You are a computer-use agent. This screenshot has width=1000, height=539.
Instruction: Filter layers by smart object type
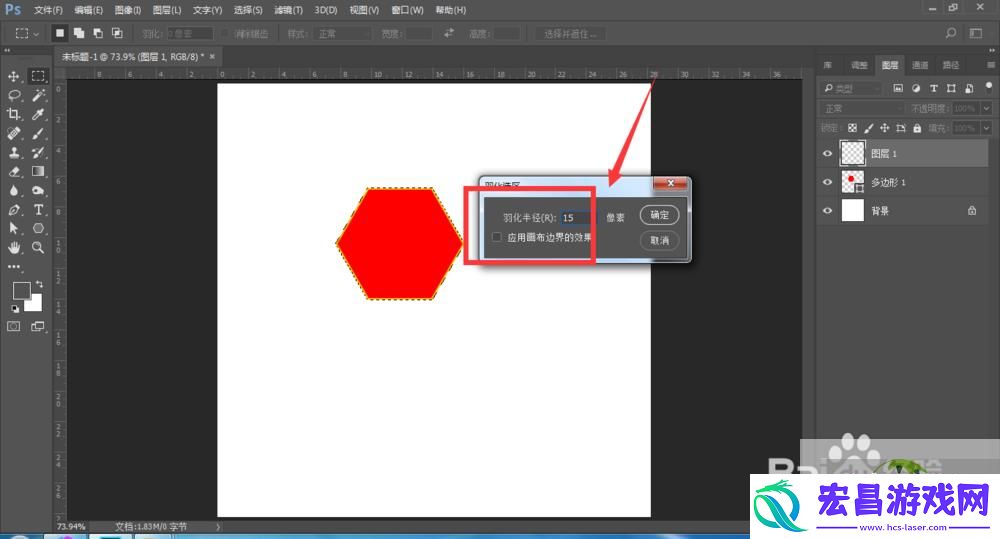pos(969,88)
